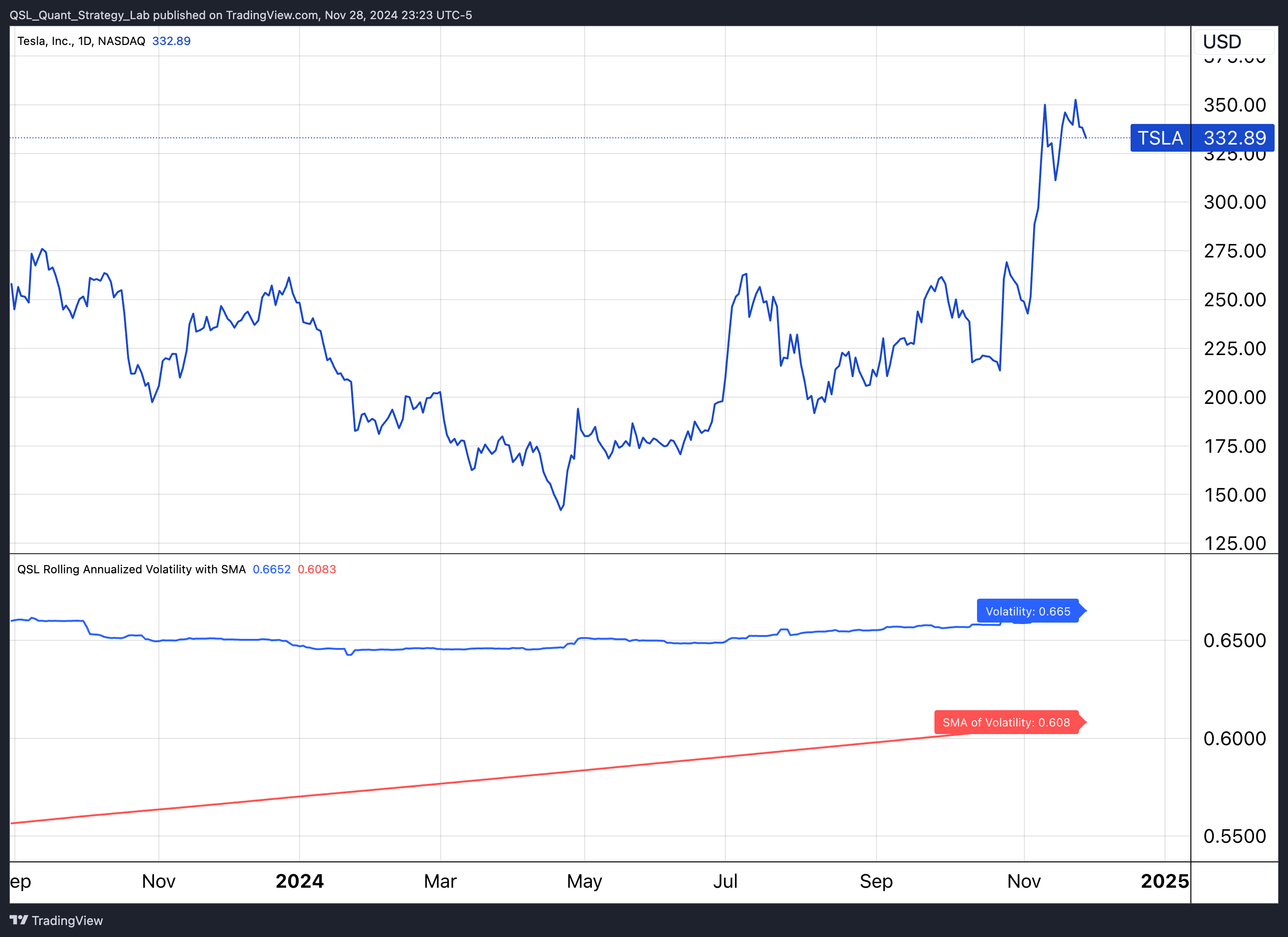Click the blue 0.6652 indicator value
This screenshot has height=937, width=1288.
(271, 569)
